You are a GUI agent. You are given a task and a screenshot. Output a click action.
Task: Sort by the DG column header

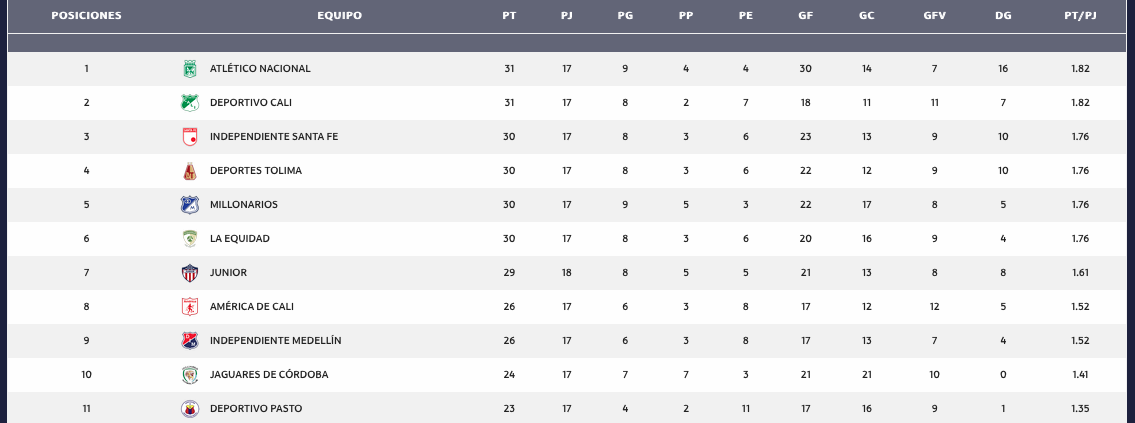1003,16
